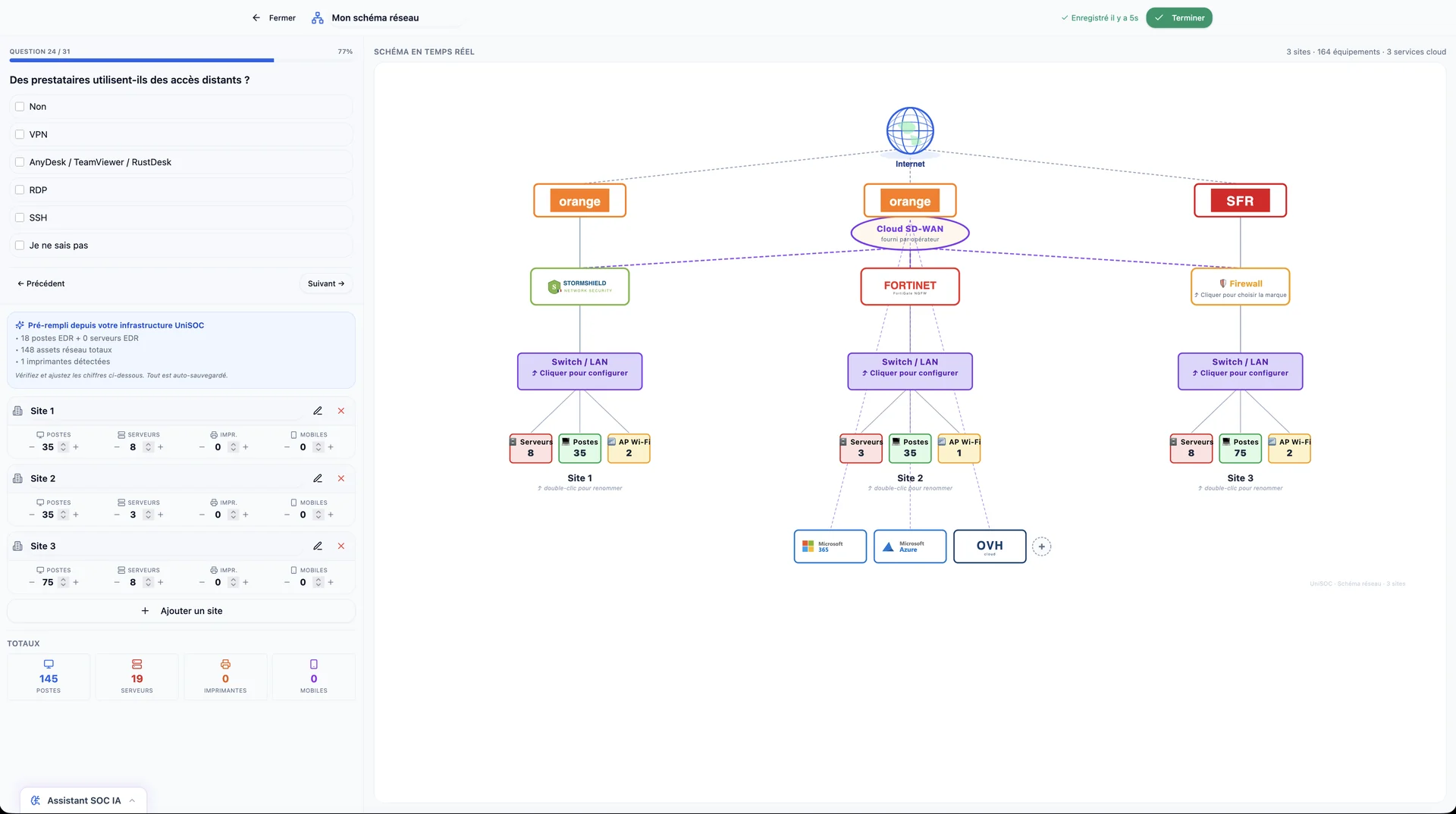1456x814 pixels.
Task: Select the Je ne sais pas checkbox
Action: pyautogui.click(x=20, y=246)
